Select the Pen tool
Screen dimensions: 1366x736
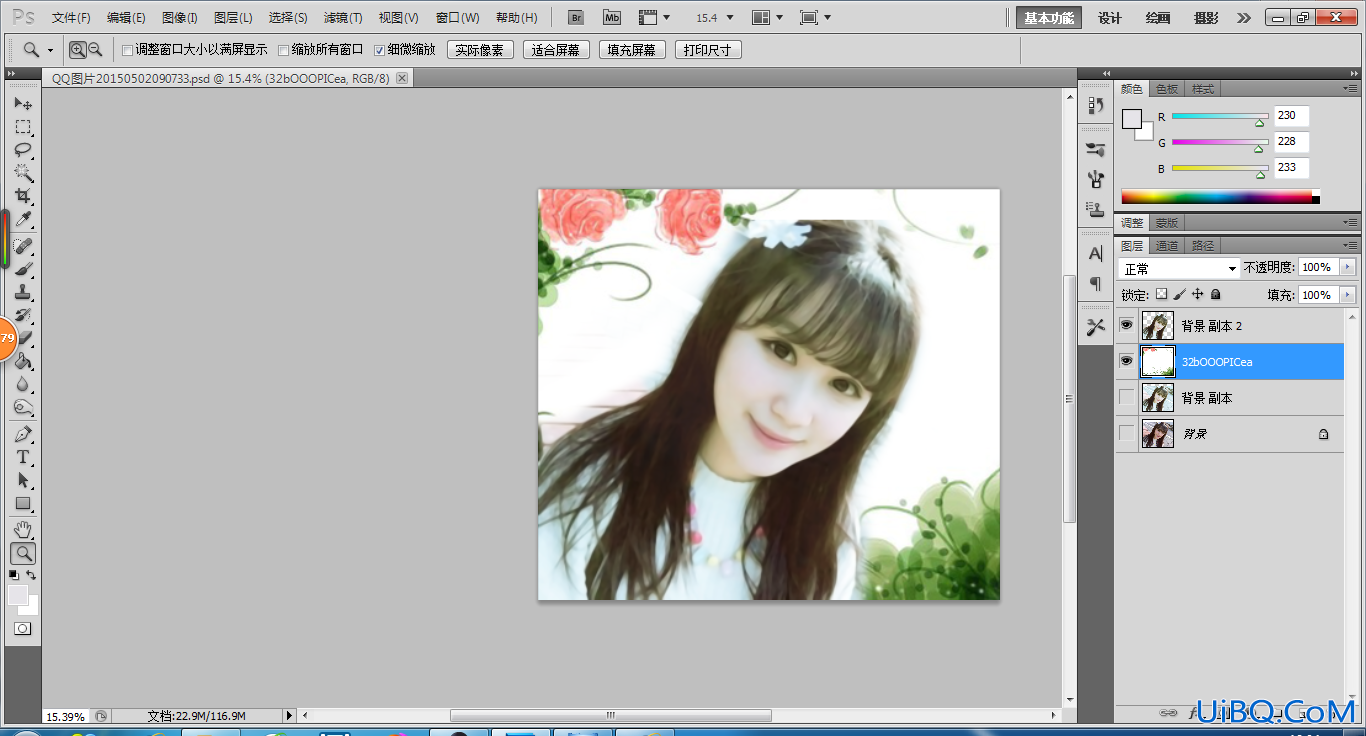click(23, 434)
